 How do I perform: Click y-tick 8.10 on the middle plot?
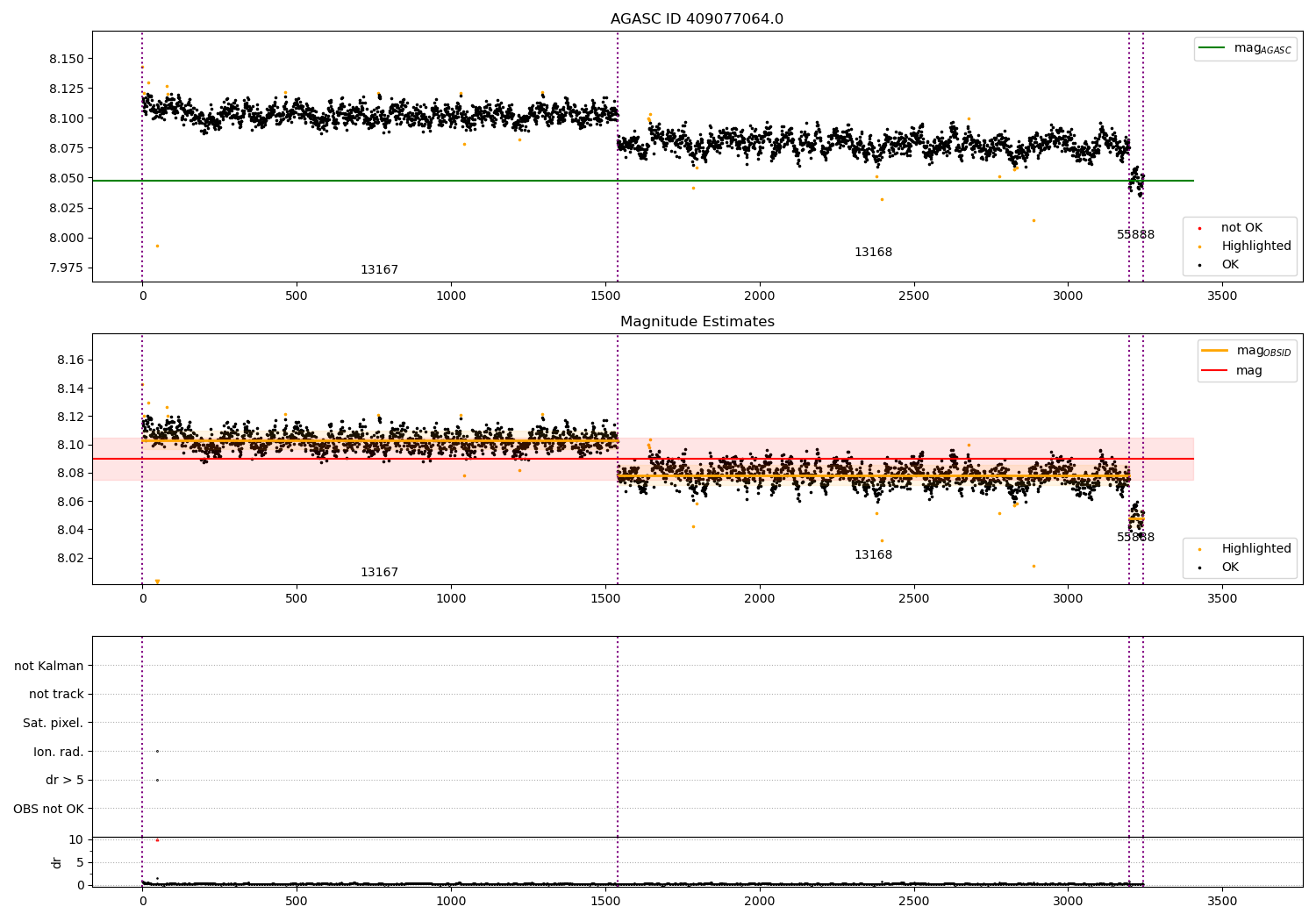pos(70,446)
